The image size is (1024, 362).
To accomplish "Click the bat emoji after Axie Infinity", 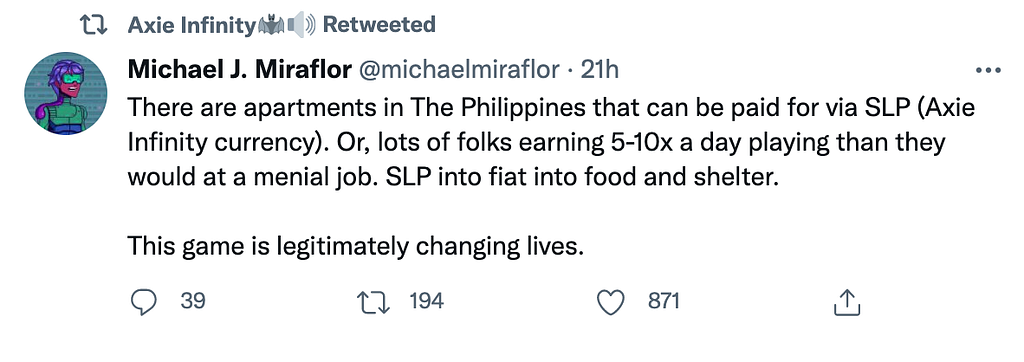I will coord(271,25).
